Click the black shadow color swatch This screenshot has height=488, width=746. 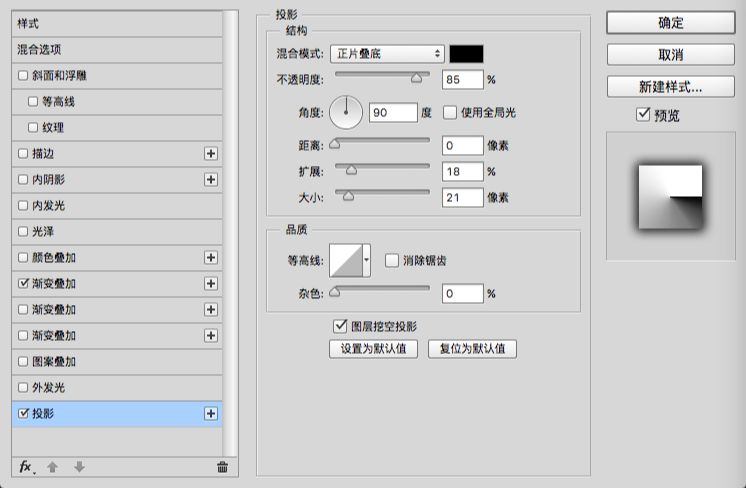[466, 54]
